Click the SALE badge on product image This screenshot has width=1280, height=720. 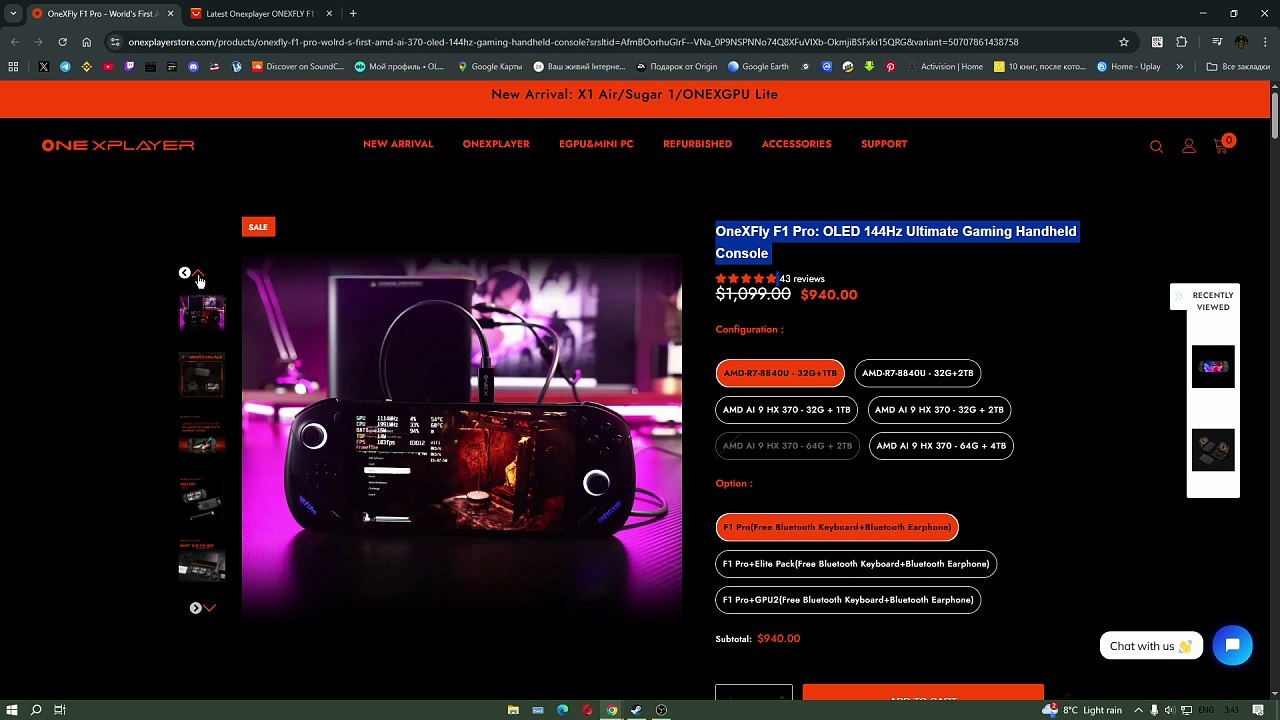[258, 227]
